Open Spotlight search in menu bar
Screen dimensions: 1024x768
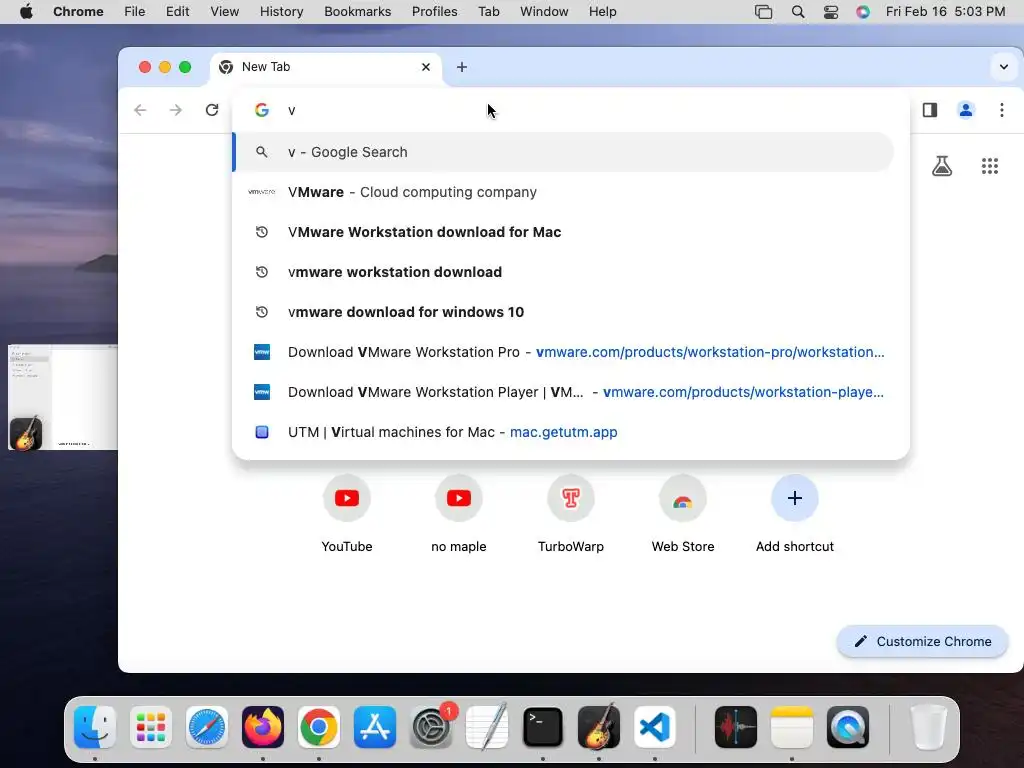point(797,11)
